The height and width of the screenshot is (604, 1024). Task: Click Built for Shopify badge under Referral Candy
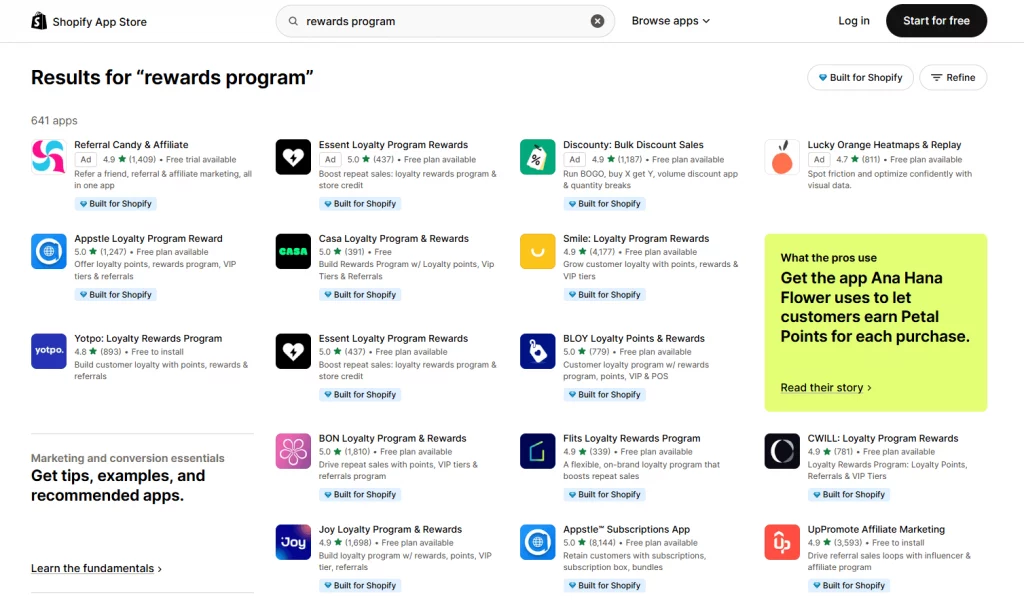click(115, 204)
